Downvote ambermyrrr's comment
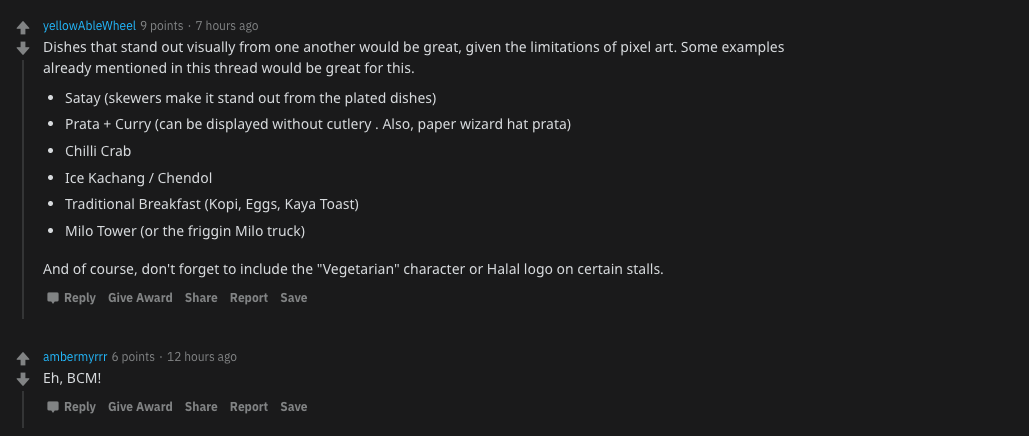 pyautogui.click(x=23, y=379)
